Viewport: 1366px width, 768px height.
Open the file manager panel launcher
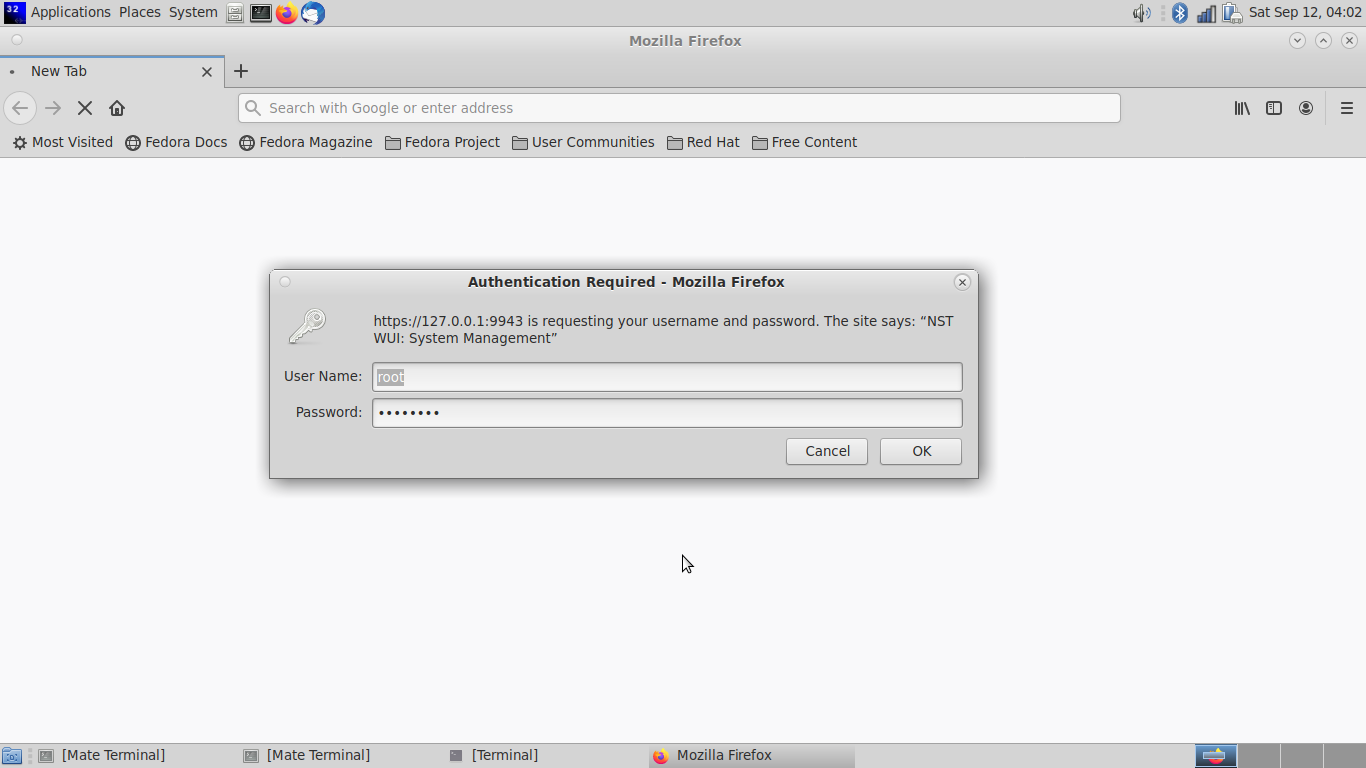pos(234,13)
